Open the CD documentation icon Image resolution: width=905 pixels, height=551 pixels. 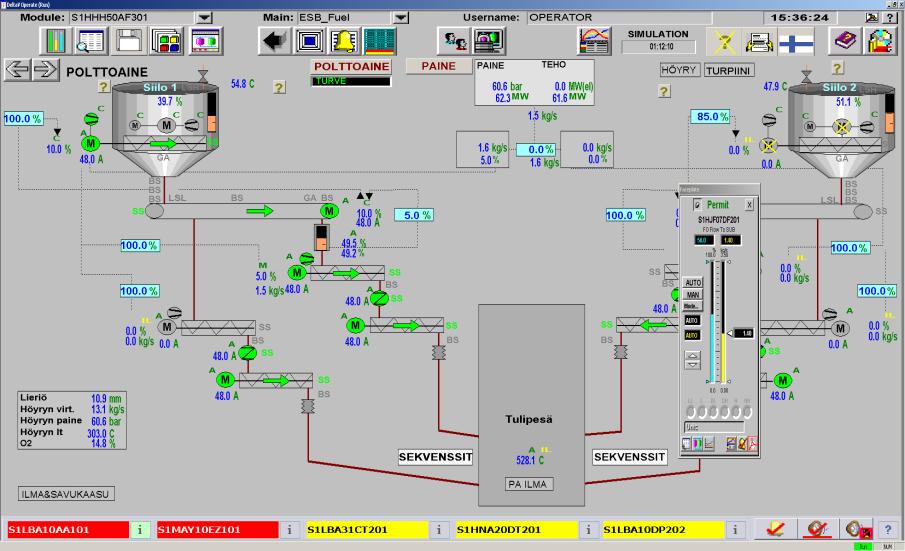(881, 41)
